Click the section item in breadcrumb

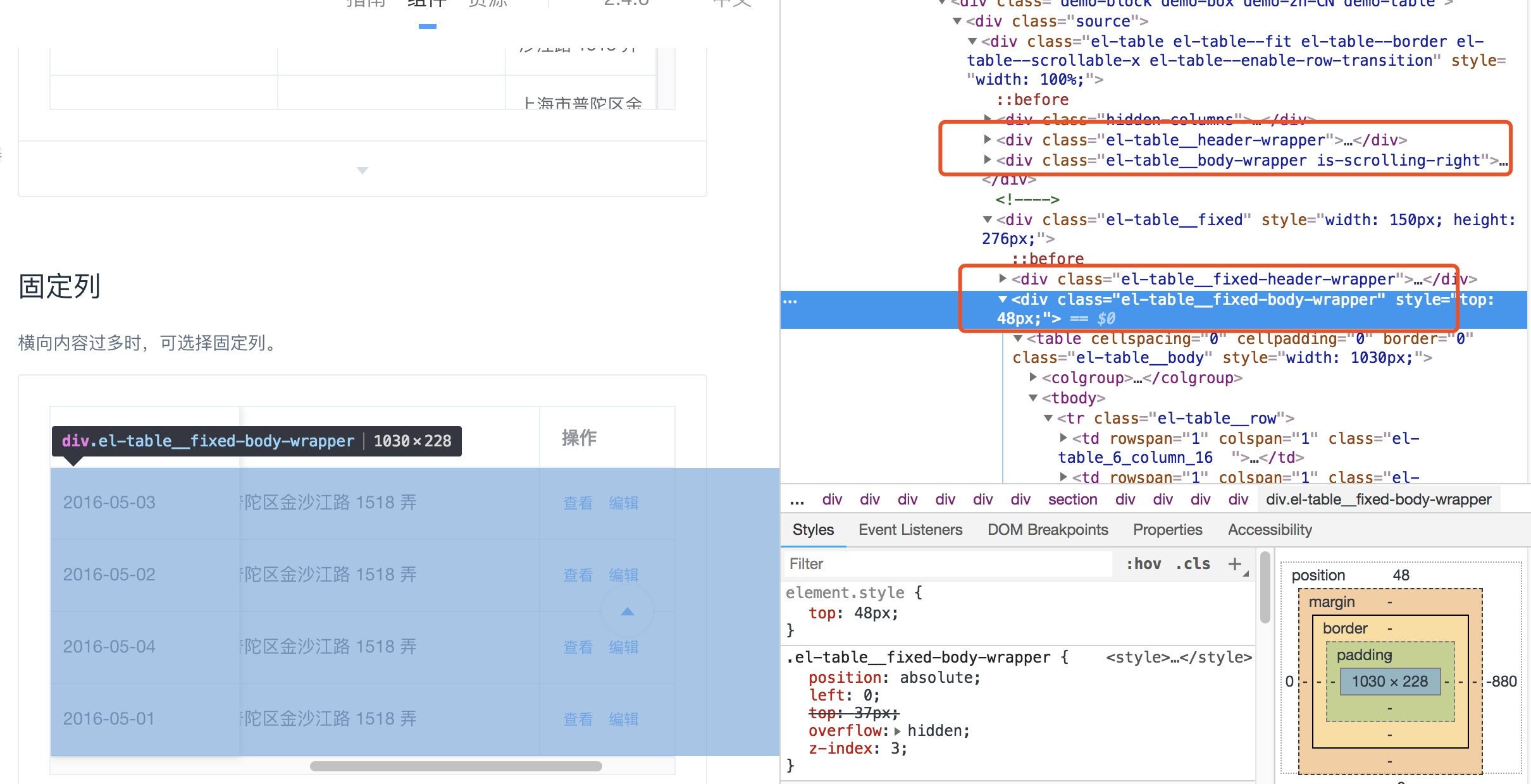pos(1072,500)
